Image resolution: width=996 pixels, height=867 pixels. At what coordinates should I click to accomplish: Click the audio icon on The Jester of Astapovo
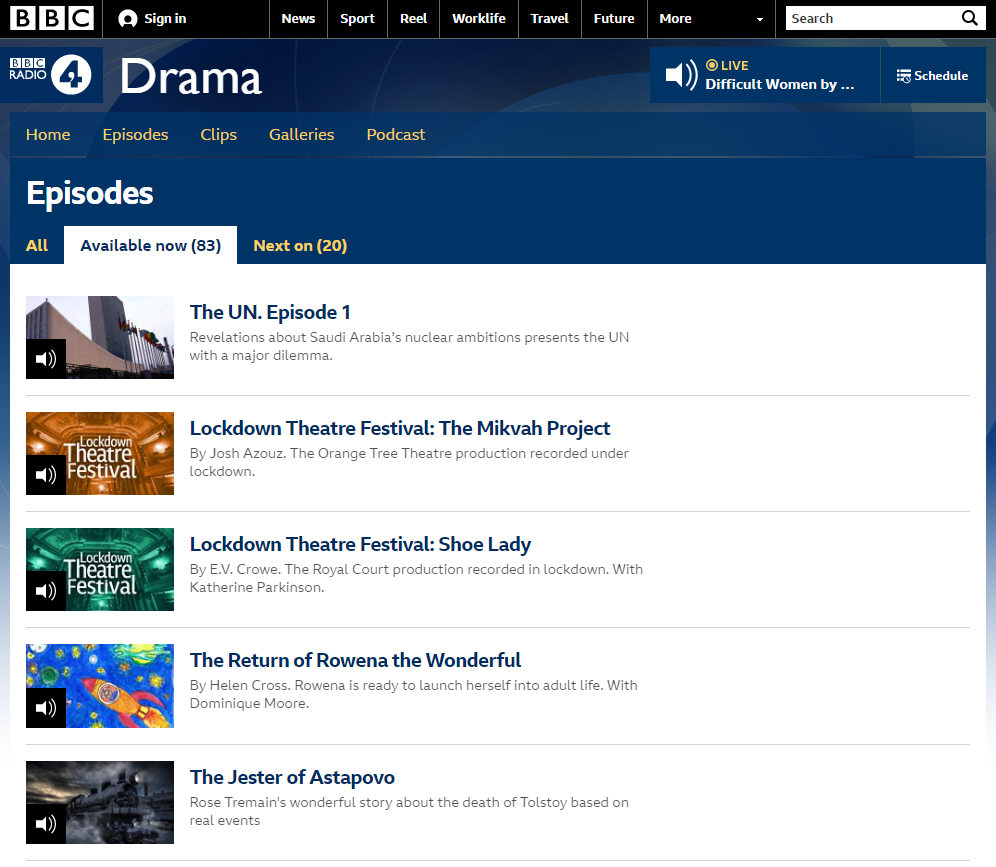[x=46, y=823]
